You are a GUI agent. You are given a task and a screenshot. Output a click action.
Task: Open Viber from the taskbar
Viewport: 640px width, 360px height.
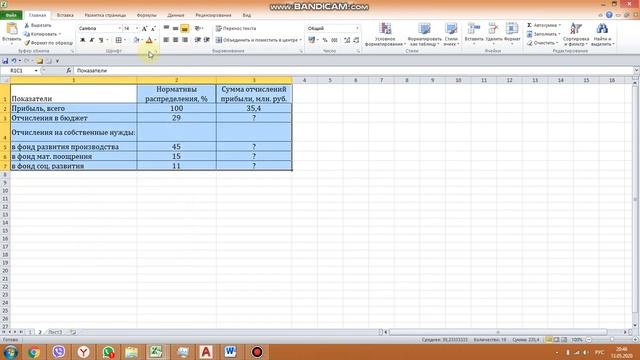tap(59, 352)
